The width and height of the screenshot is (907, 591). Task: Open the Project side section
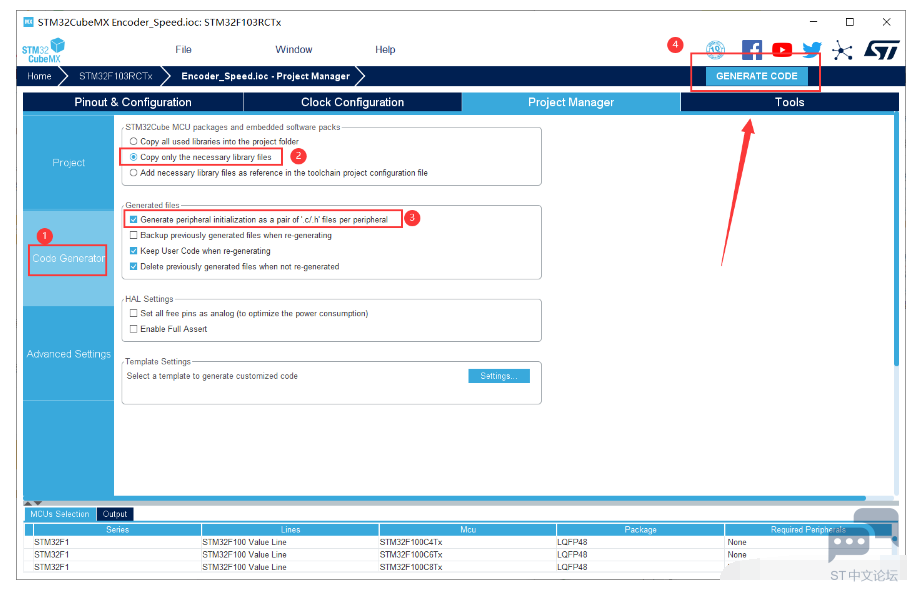click(68, 163)
